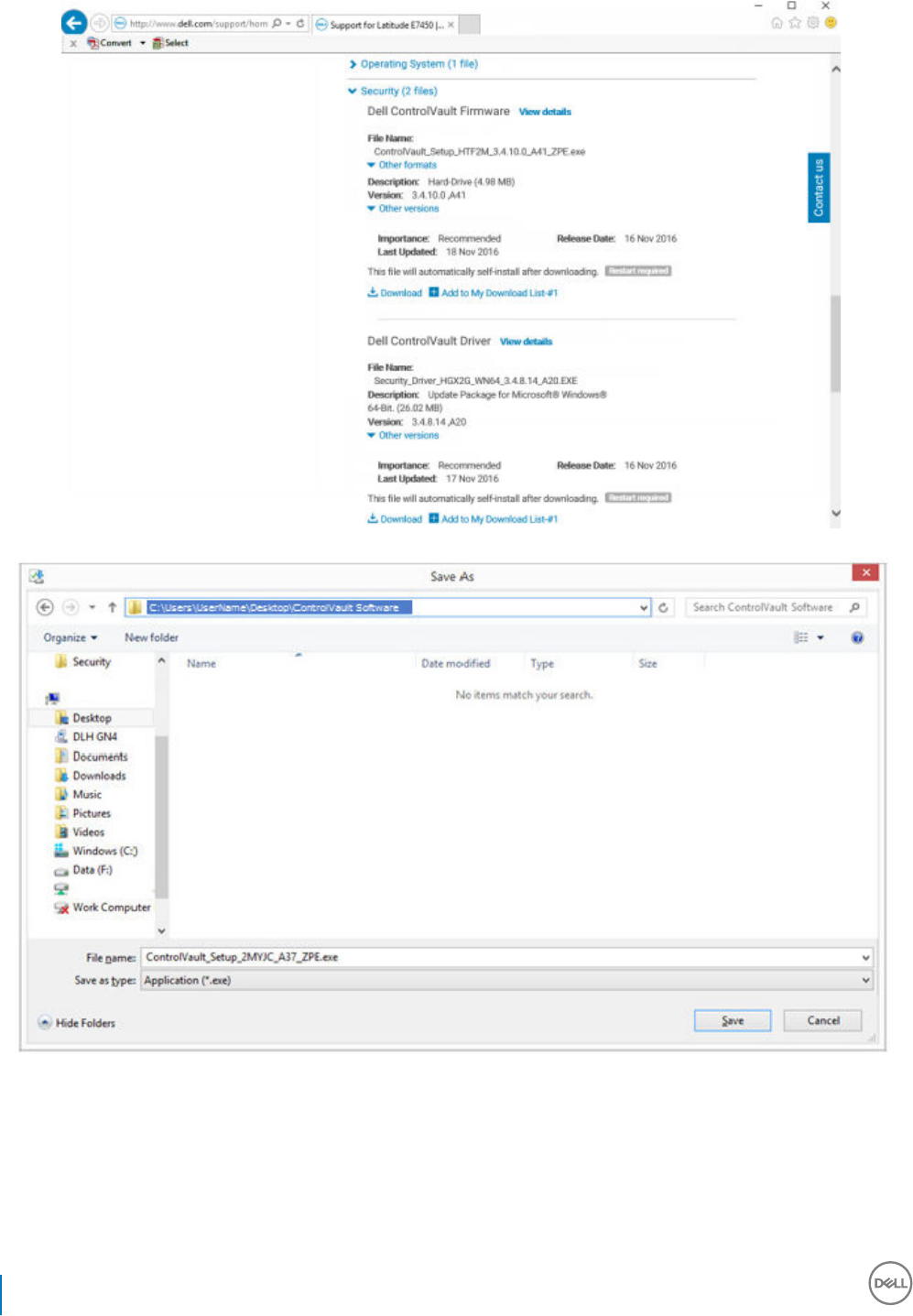
Task: Click the Contact us side tab
Action: (x=819, y=188)
